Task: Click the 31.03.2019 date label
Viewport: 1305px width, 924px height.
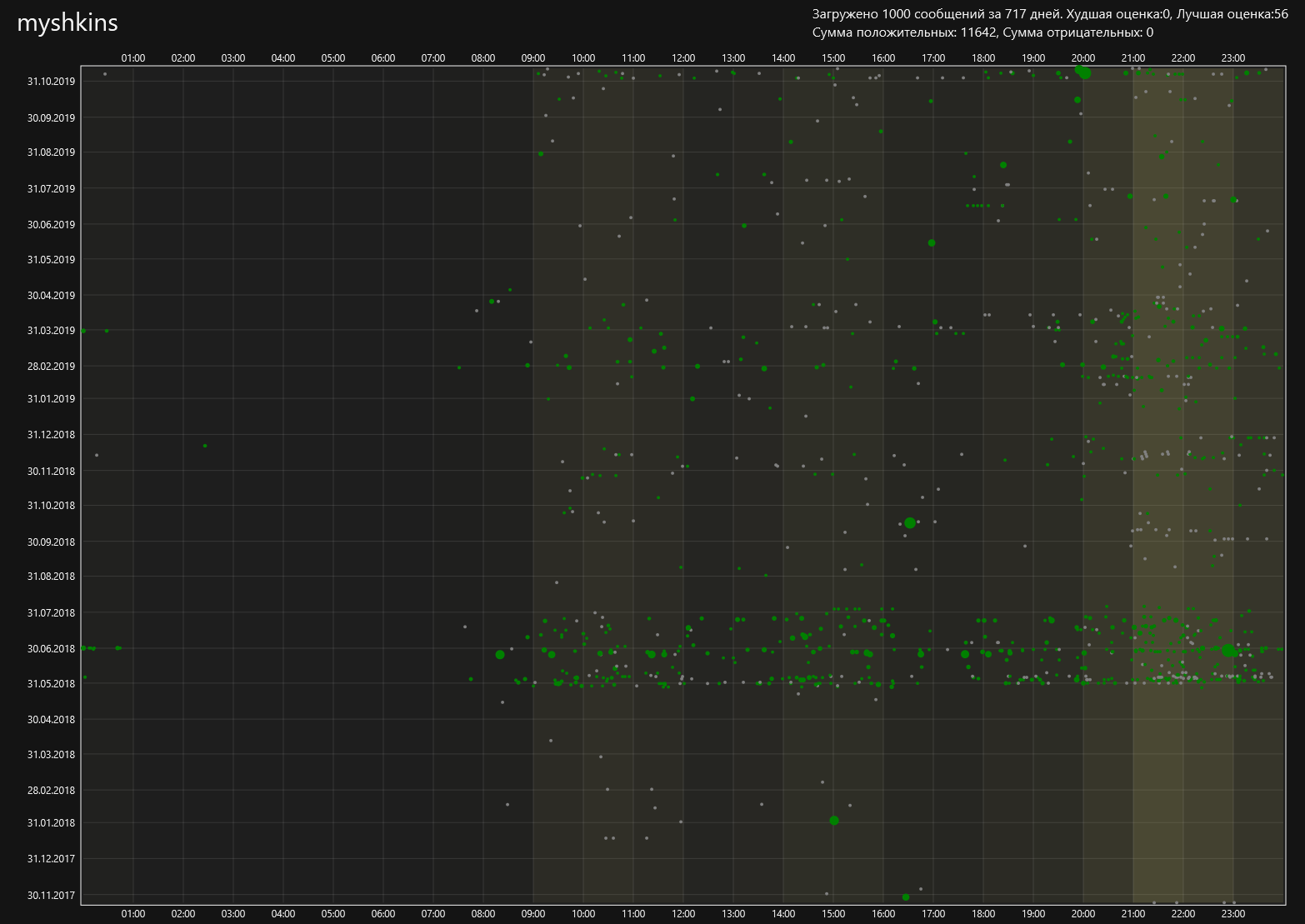Action: [51, 330]
